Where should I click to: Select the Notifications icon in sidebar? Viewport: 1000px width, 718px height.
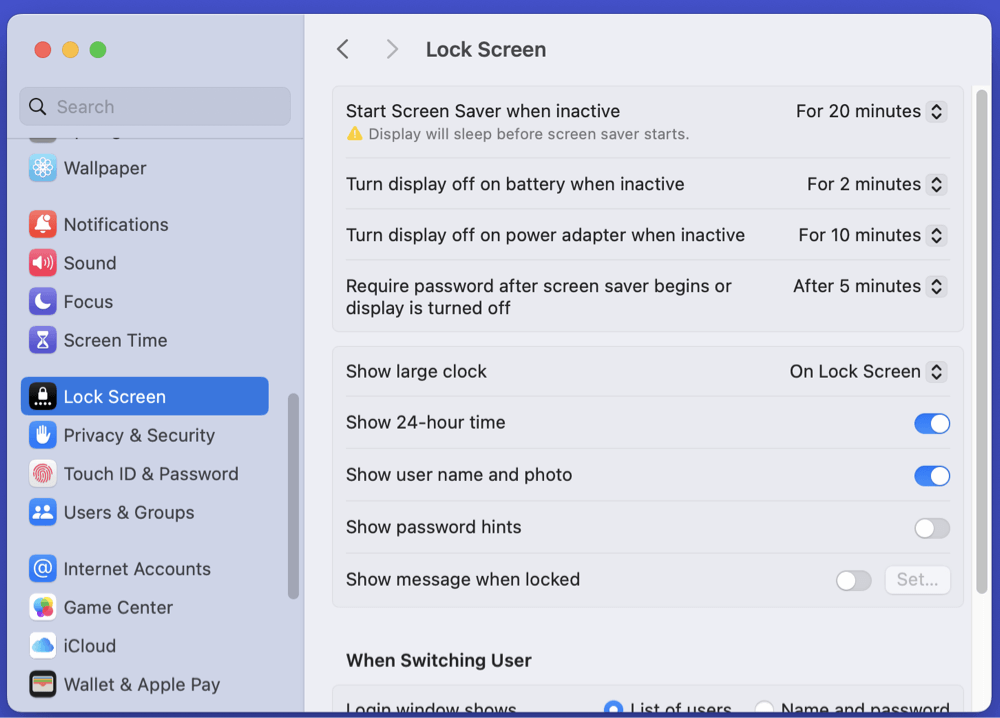click(x=42, y=224)
